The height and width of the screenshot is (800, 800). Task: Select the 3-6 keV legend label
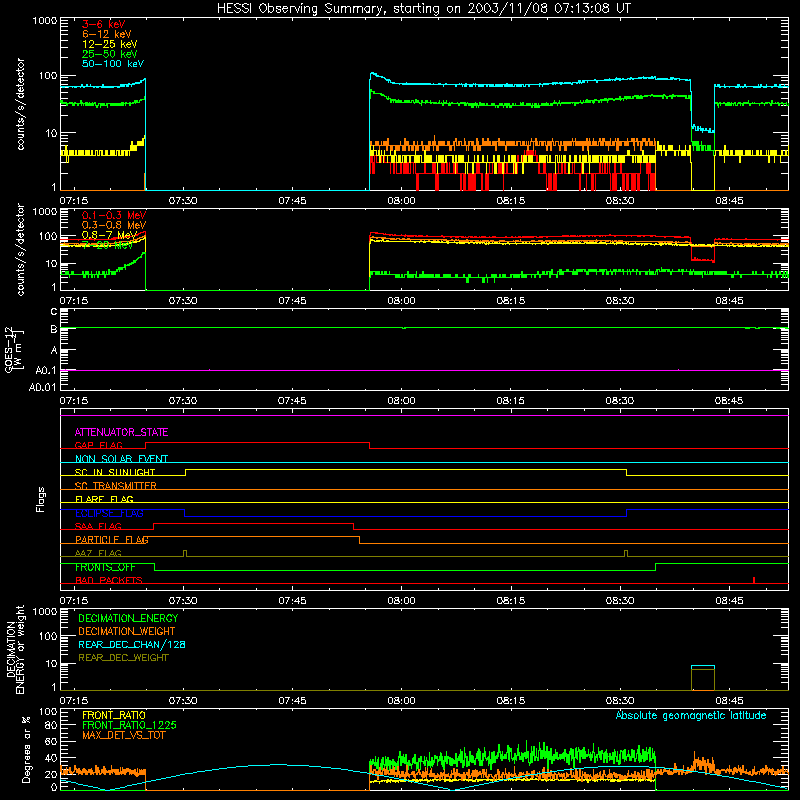[104, 24]
